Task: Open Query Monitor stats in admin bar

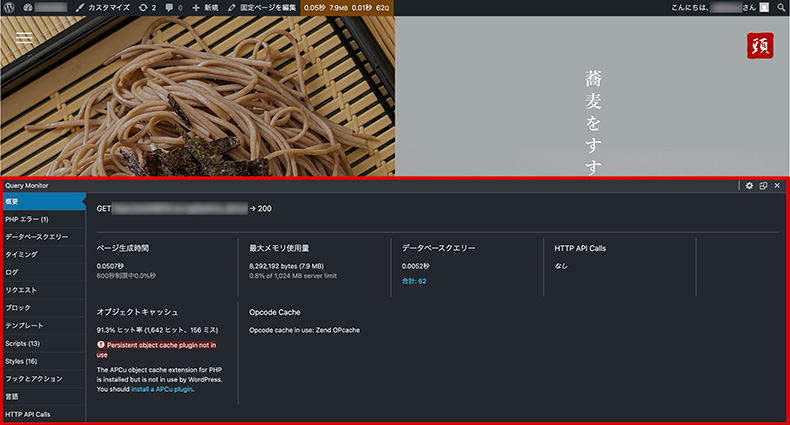Action: (x=347, y=8)
